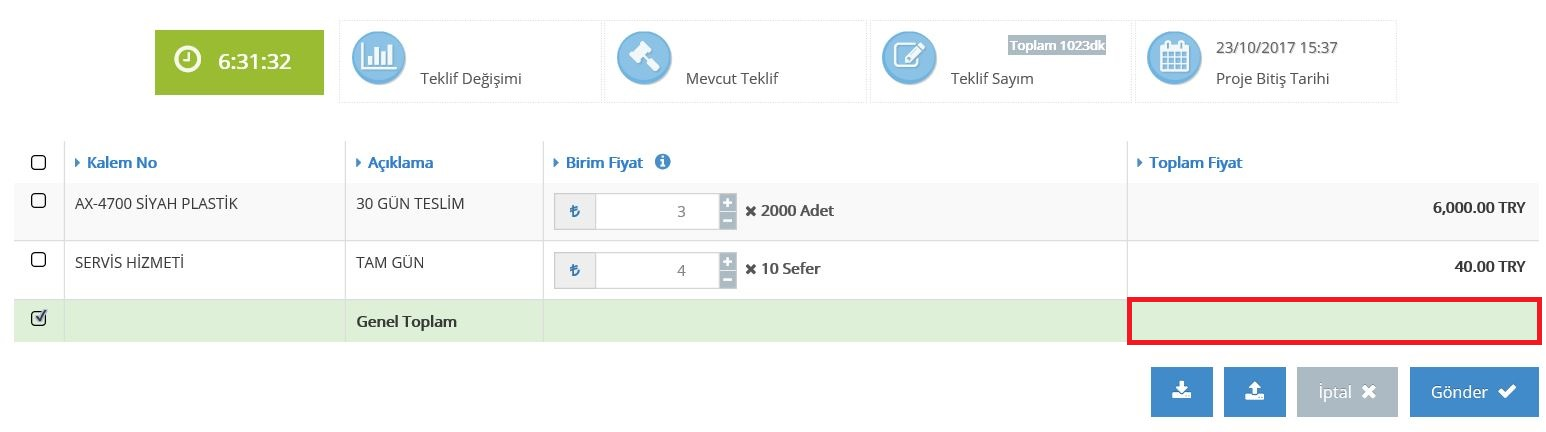Focus the unit price field showing 3
The image size is (1546, 432).
coord(656,211)
